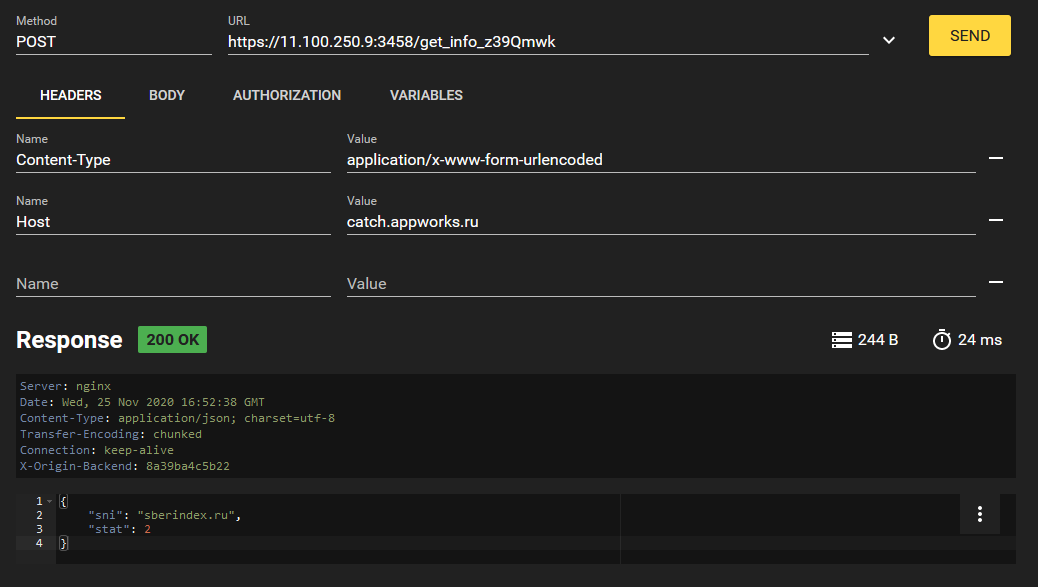The width and height of the screenshot is (1038, 587).
Task: Edit the Content-Type header name field
Action: pyautogui.click(x=173, y=160)
